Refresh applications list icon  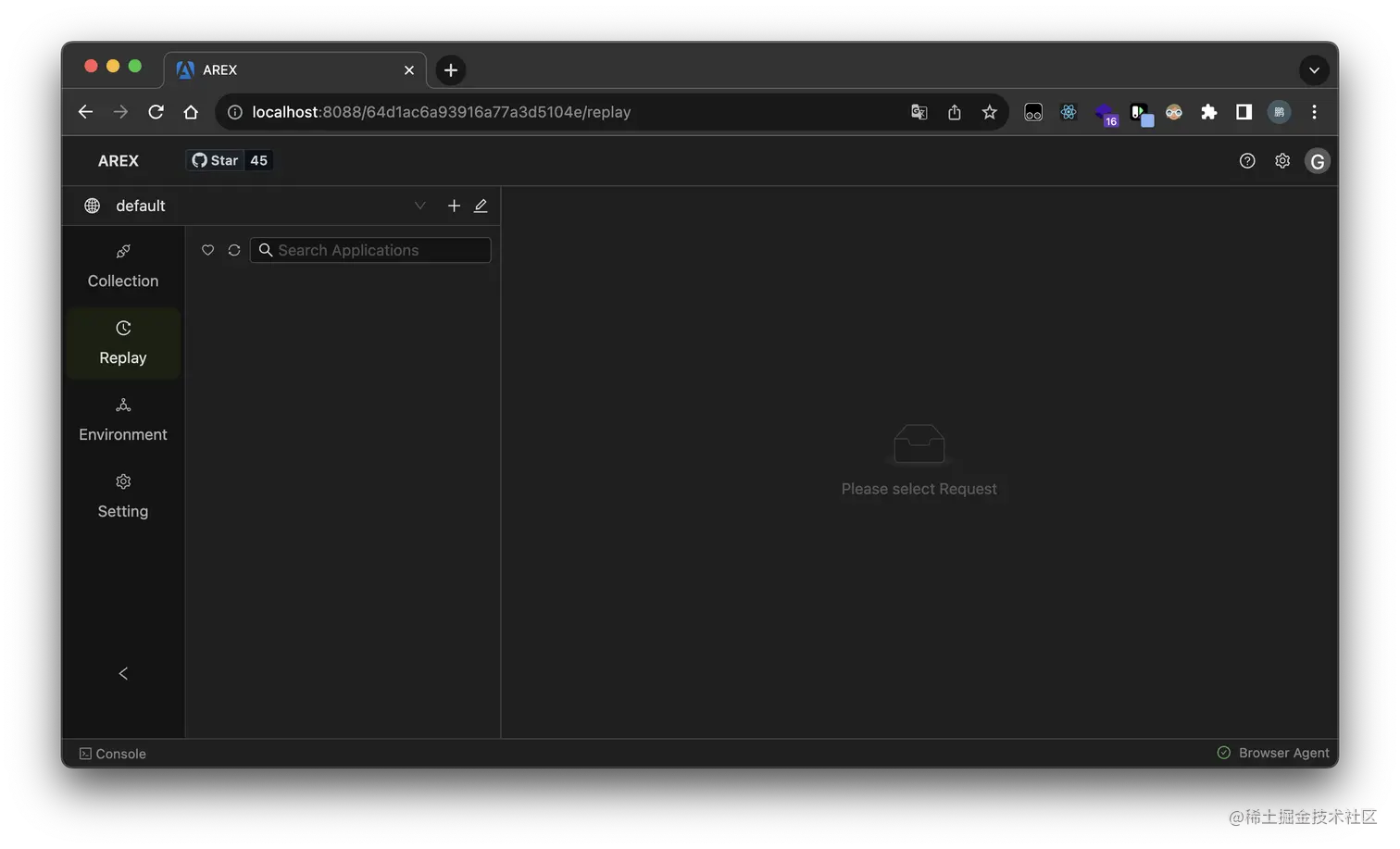pos(234,250)
